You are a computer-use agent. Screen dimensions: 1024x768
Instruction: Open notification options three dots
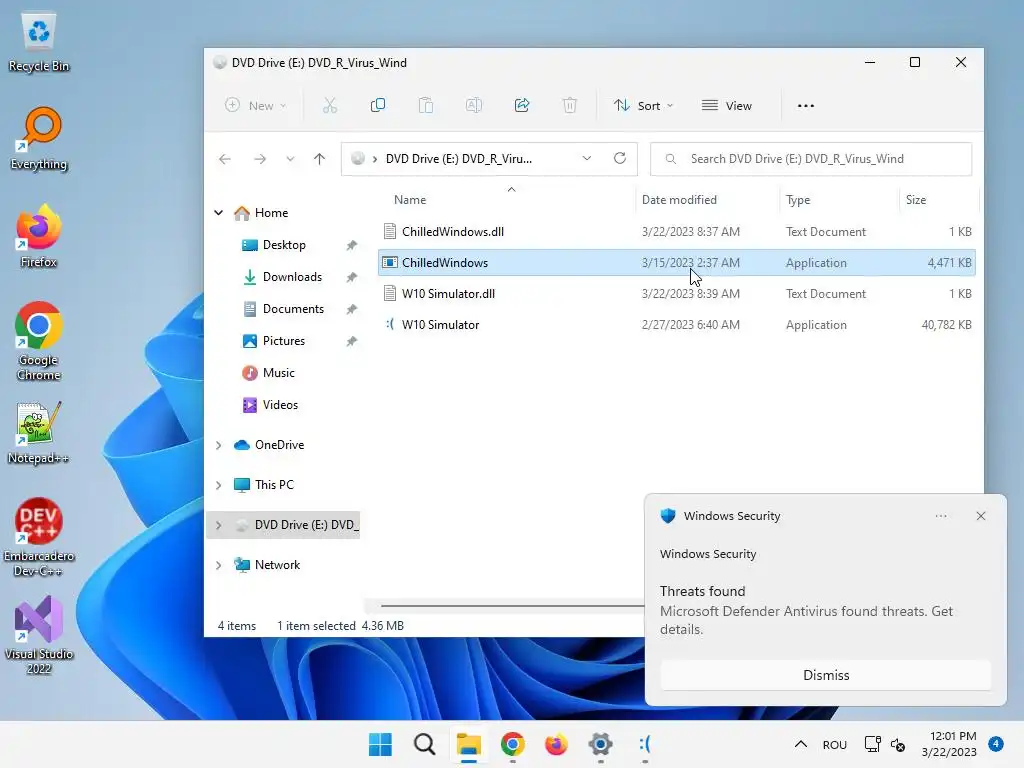click(940, 516)
